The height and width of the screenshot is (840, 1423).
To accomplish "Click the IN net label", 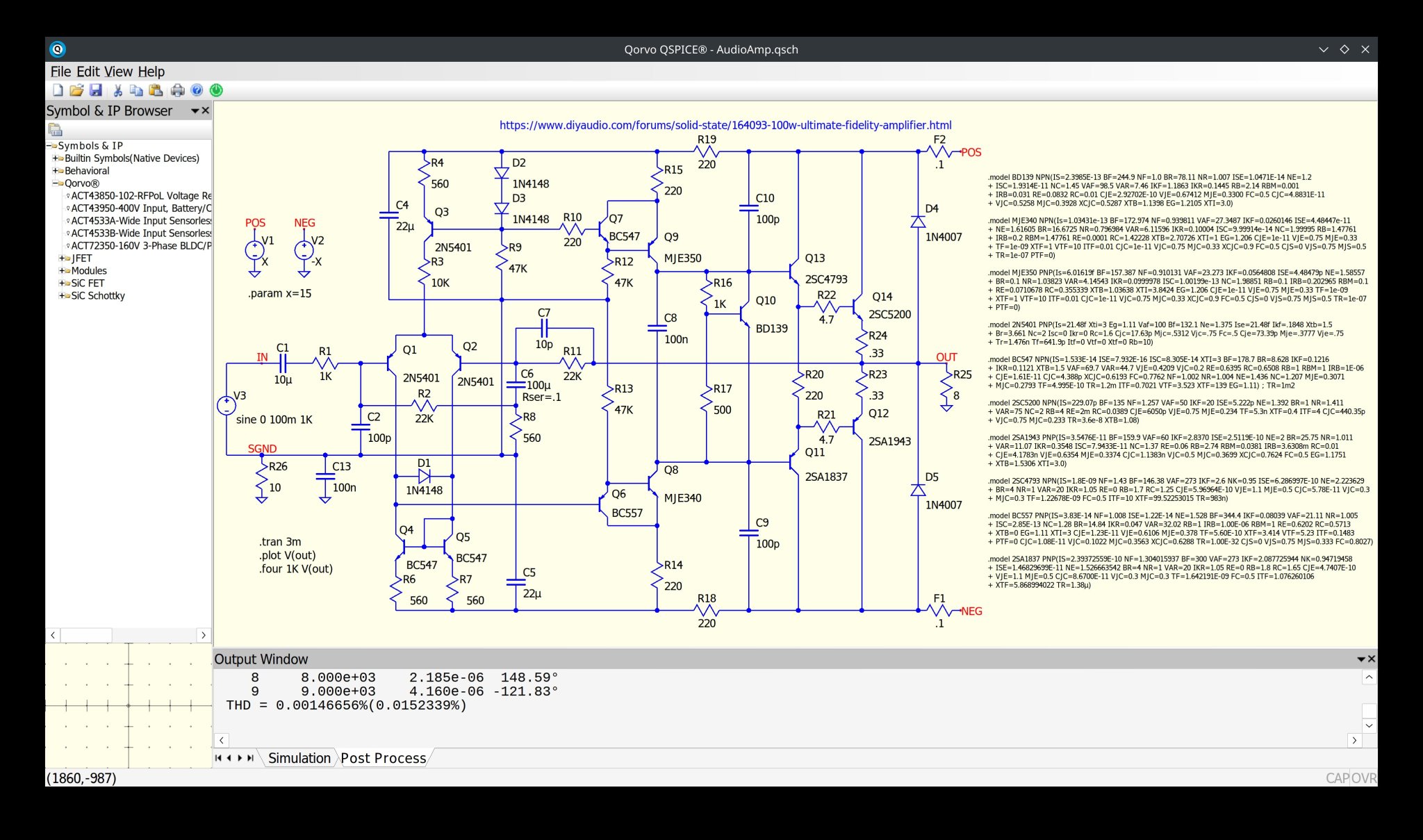I will [x=262, y=357].
